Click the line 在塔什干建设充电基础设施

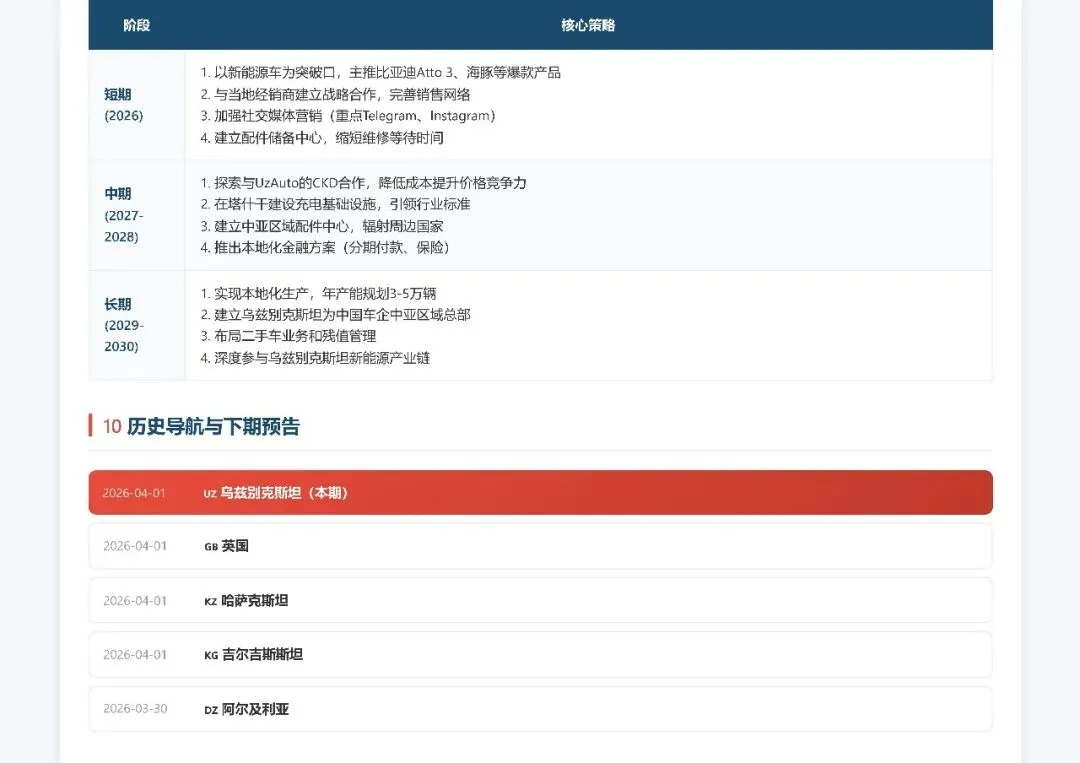click(335, 204)
